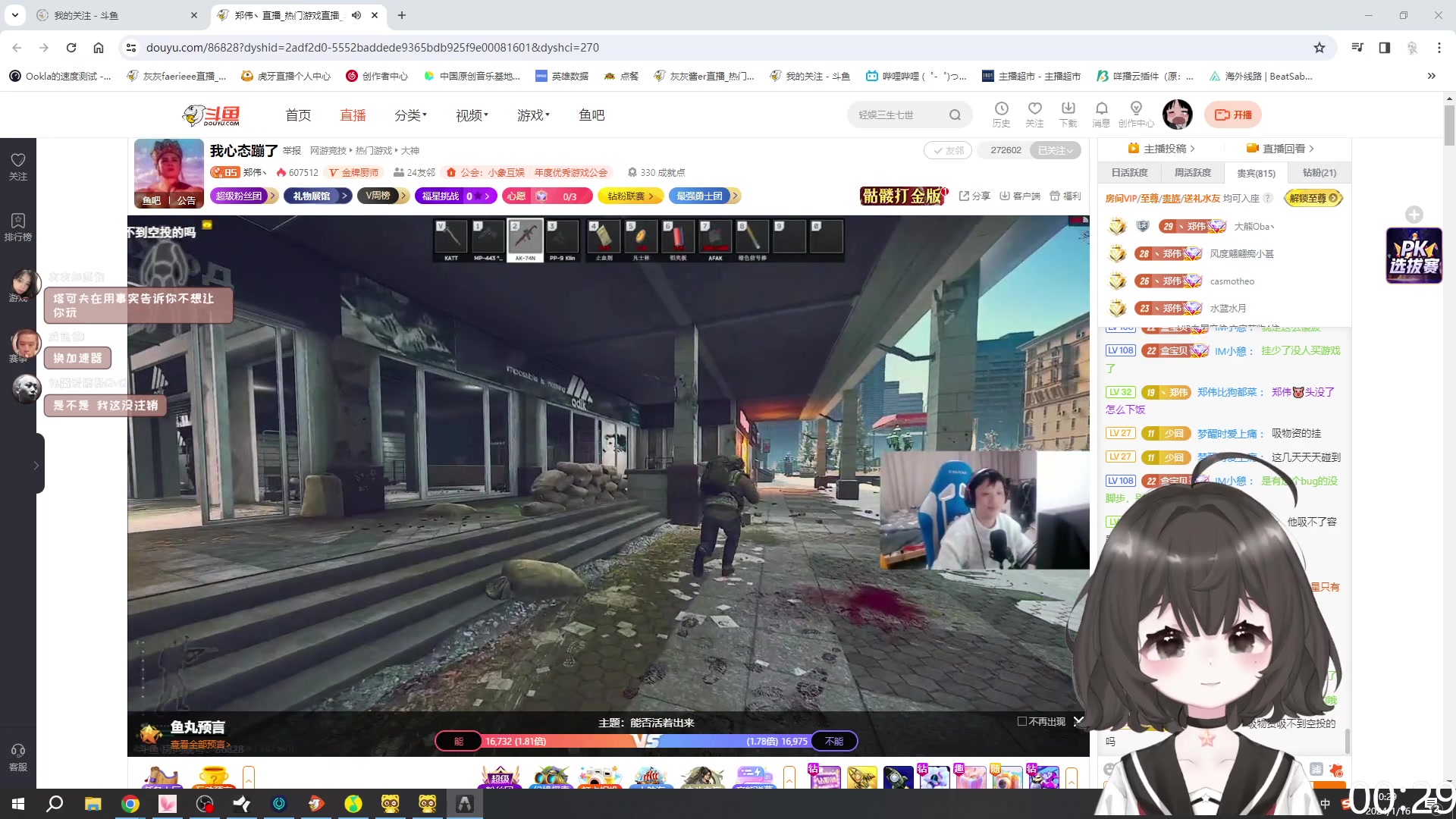Expand the 分类 dropdown menu
The image size is (1456, 819).
coord(410,115)
